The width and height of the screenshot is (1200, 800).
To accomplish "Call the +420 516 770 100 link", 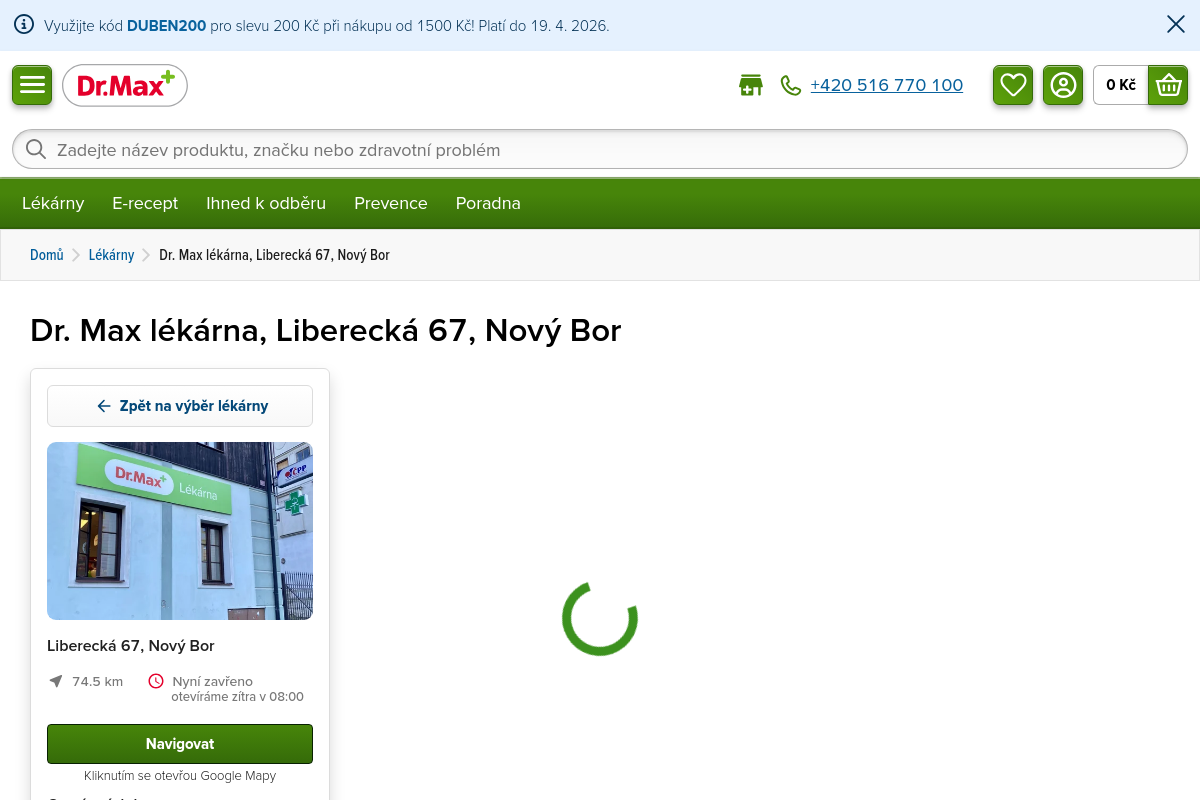I will [886, 86].
